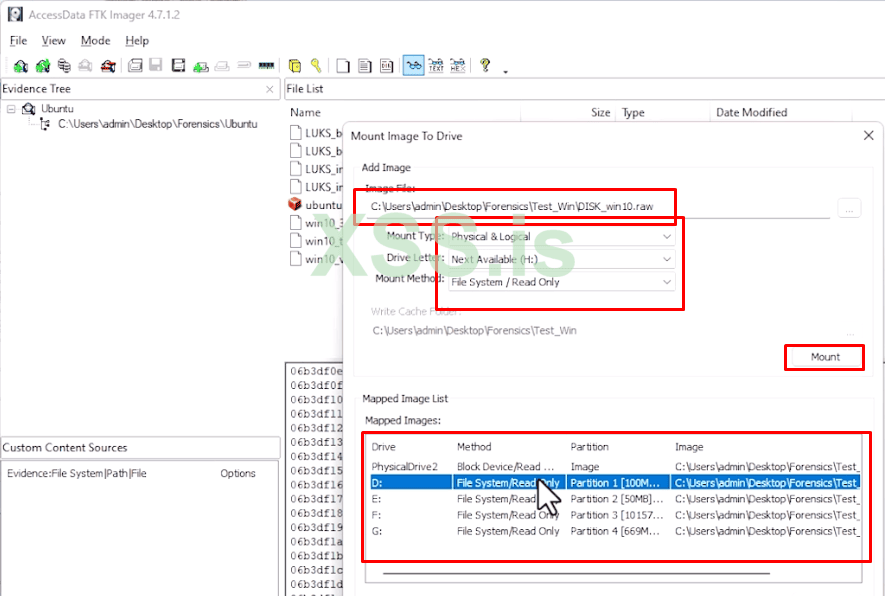Close the Evidence Tree pane
This screenshot has height=596, width=885.
[x=270, y=89]
